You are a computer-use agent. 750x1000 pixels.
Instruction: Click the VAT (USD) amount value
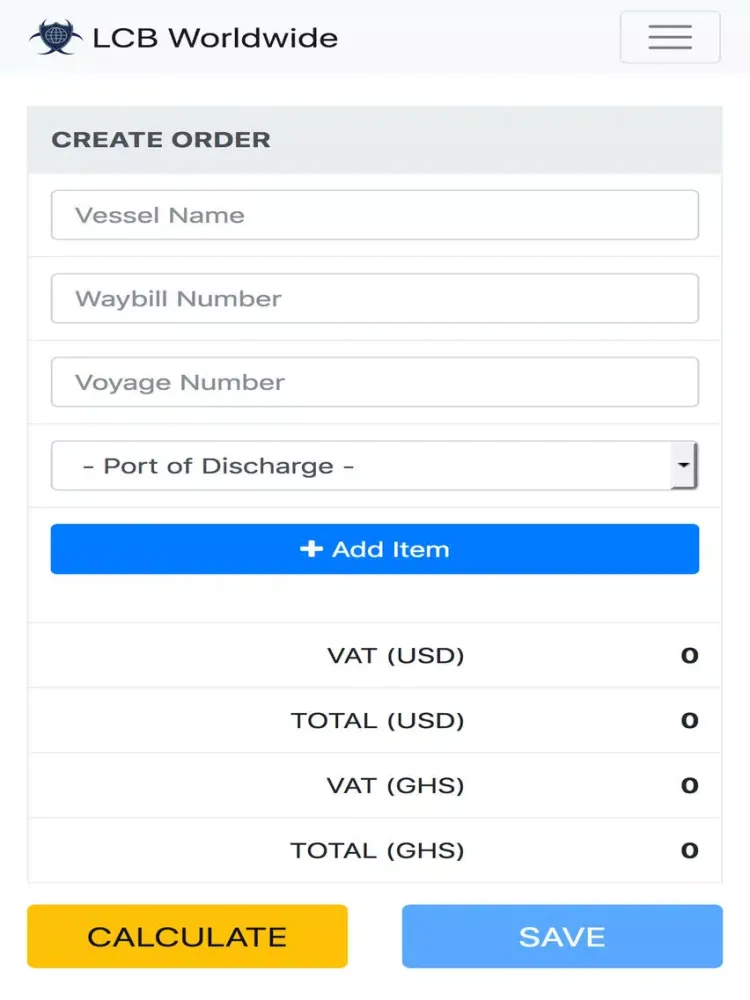coord(689,656)
